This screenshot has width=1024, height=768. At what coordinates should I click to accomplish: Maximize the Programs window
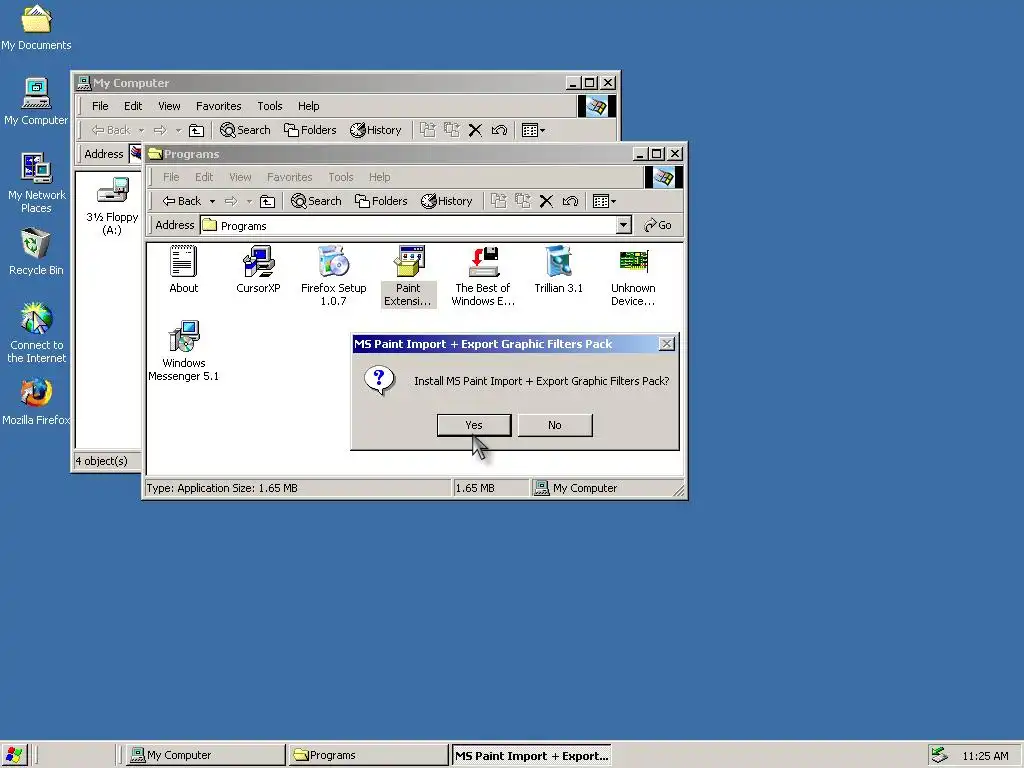657,154
